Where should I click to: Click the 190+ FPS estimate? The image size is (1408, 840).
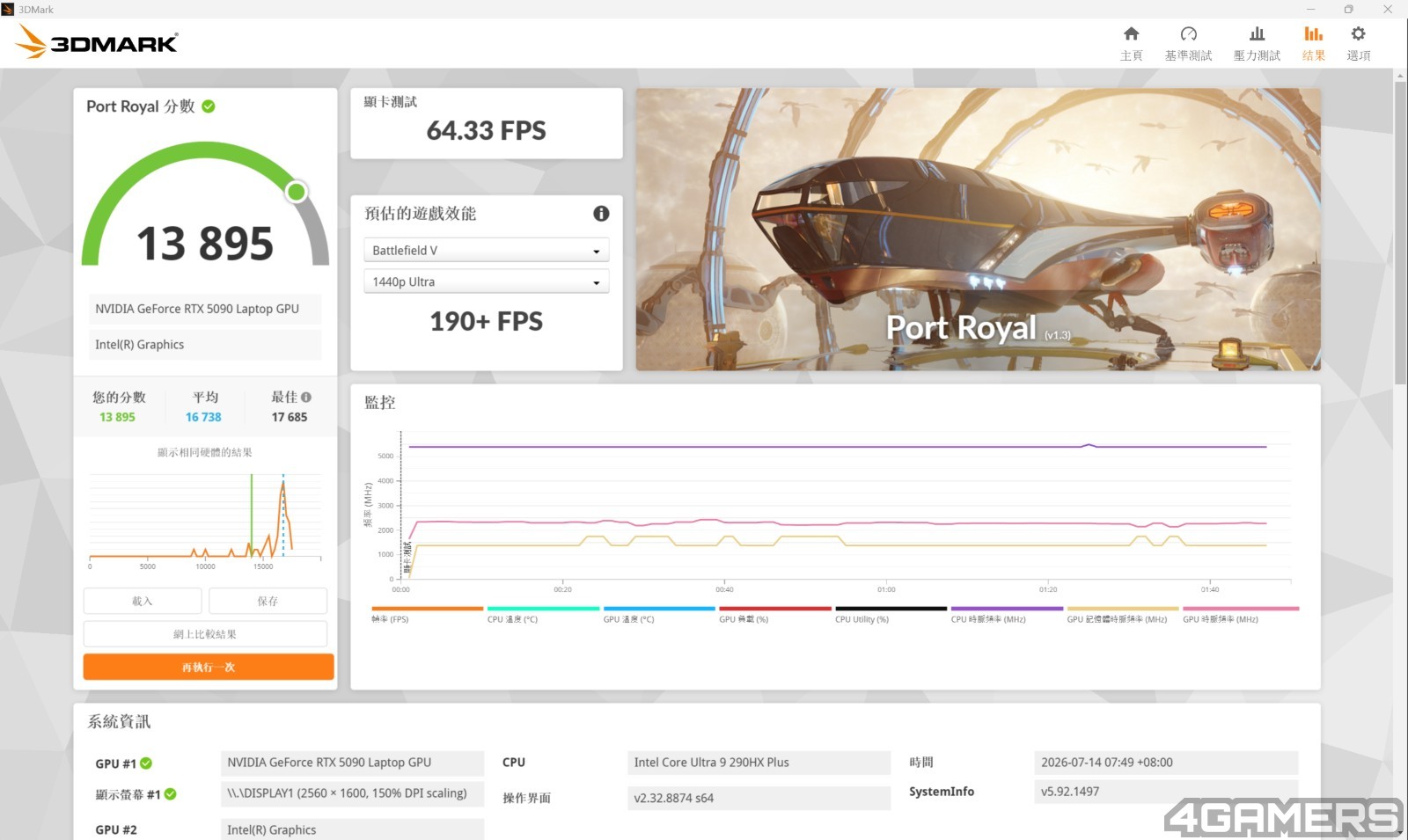pos(486,322)
